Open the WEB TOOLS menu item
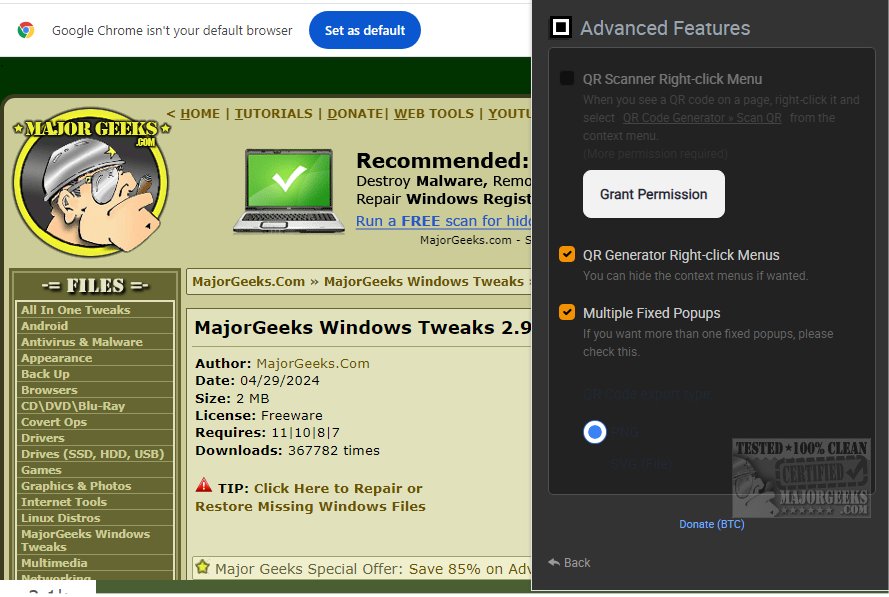 coord(434,113)
